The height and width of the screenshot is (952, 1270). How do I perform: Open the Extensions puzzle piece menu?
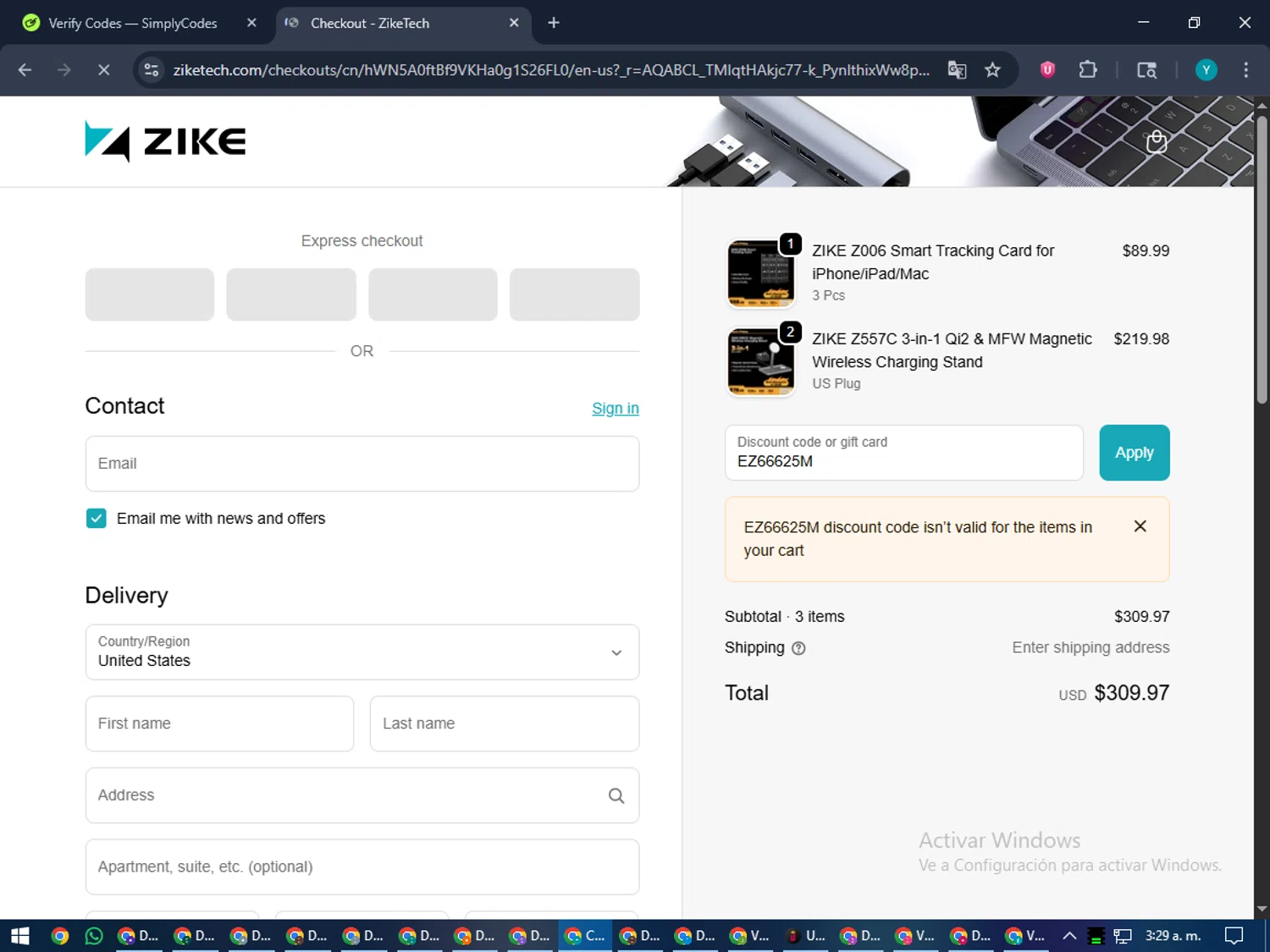pos(1088,70)
